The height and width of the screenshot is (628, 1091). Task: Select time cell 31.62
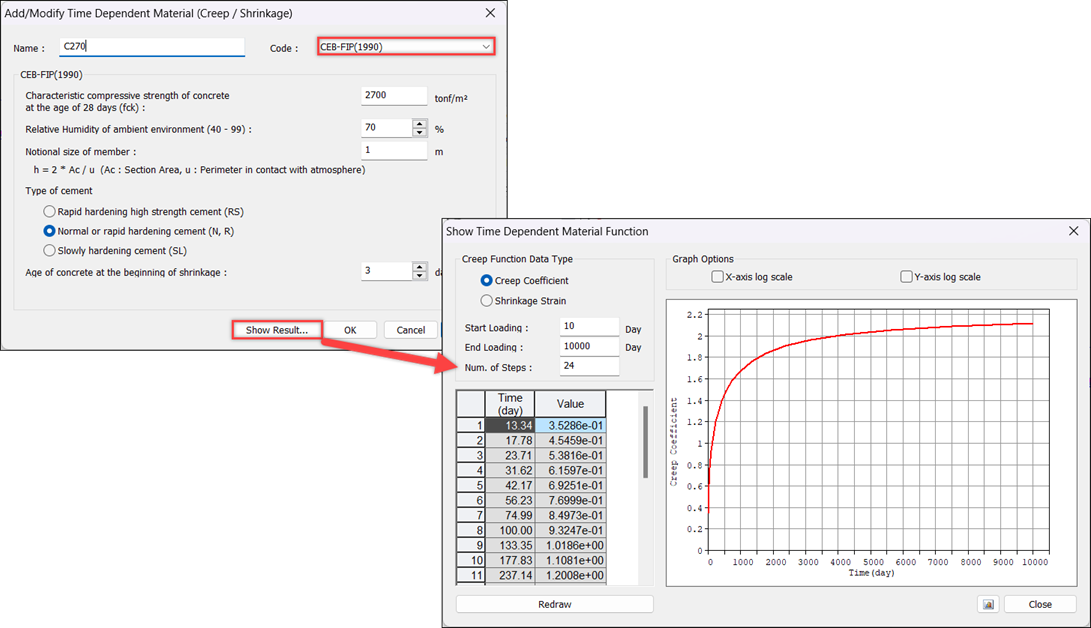click(x=509, y=470)
